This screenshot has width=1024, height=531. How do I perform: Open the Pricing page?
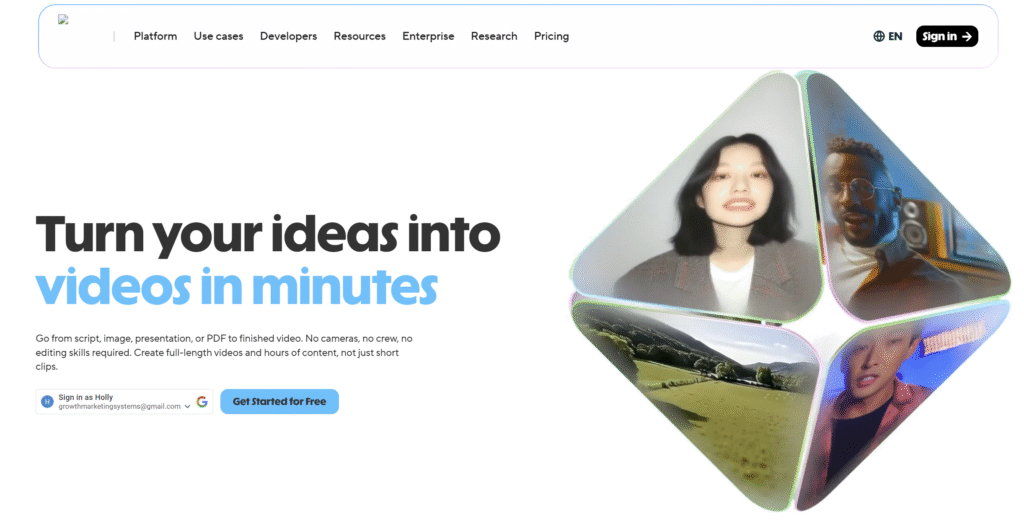pos(551,36)
